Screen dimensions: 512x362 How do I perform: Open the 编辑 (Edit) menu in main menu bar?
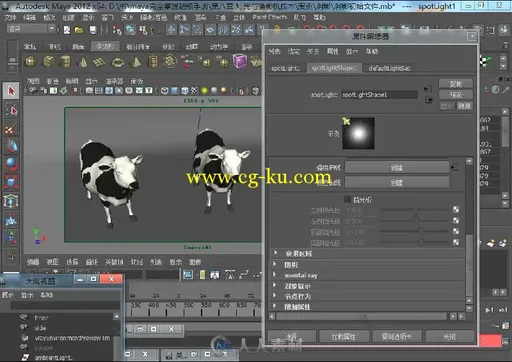[x=29, y=17]
